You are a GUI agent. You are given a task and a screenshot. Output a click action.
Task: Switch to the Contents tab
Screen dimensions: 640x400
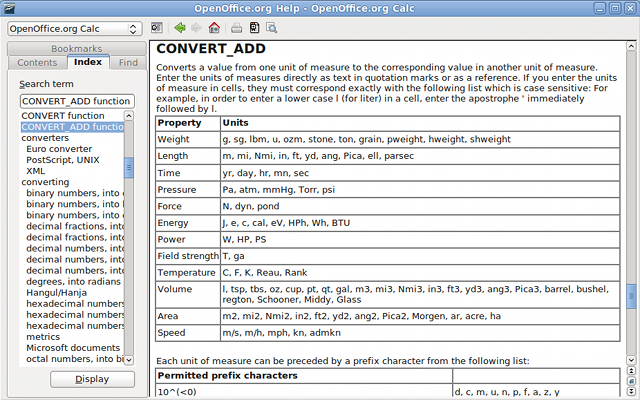coord(38,62)
